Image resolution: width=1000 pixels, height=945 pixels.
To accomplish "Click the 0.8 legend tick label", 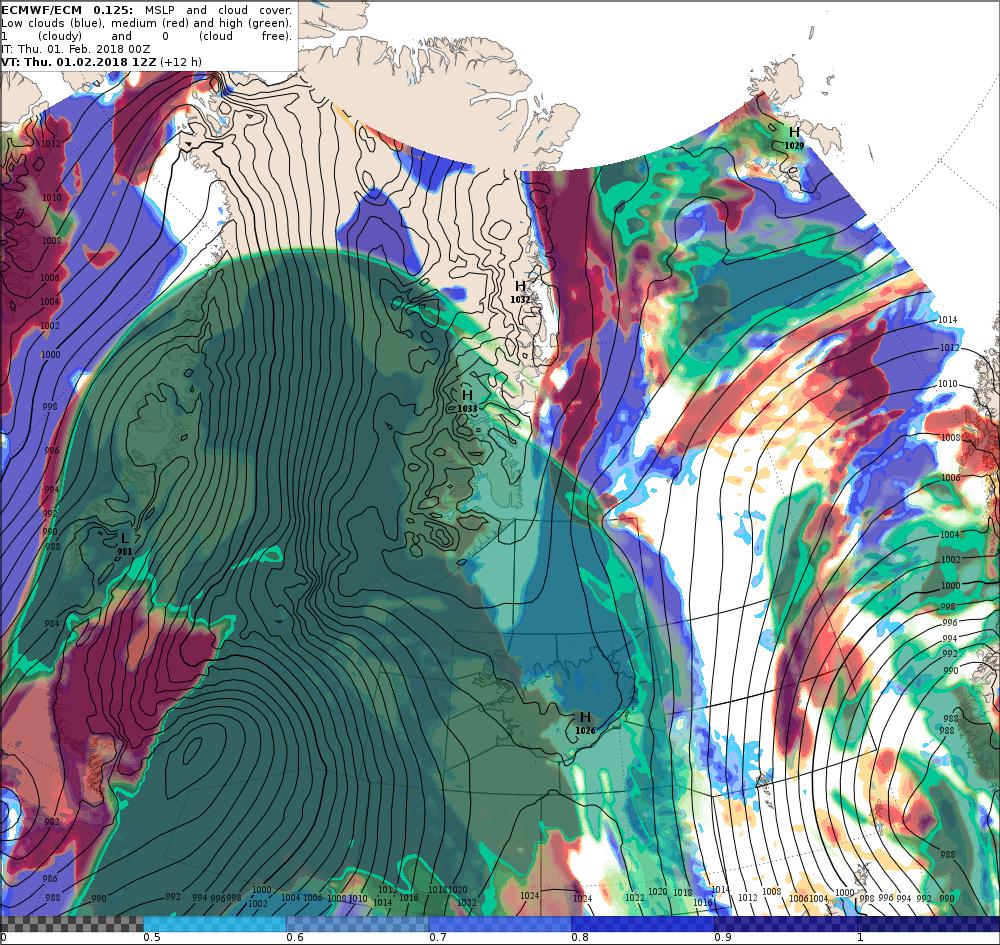I will pyautogui.click(x=580, y=937).
